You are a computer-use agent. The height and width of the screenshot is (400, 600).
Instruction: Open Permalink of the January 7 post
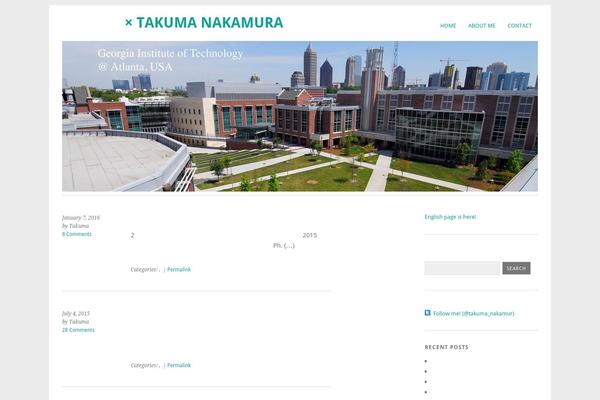pyautogui.click(x=179, y=269)
